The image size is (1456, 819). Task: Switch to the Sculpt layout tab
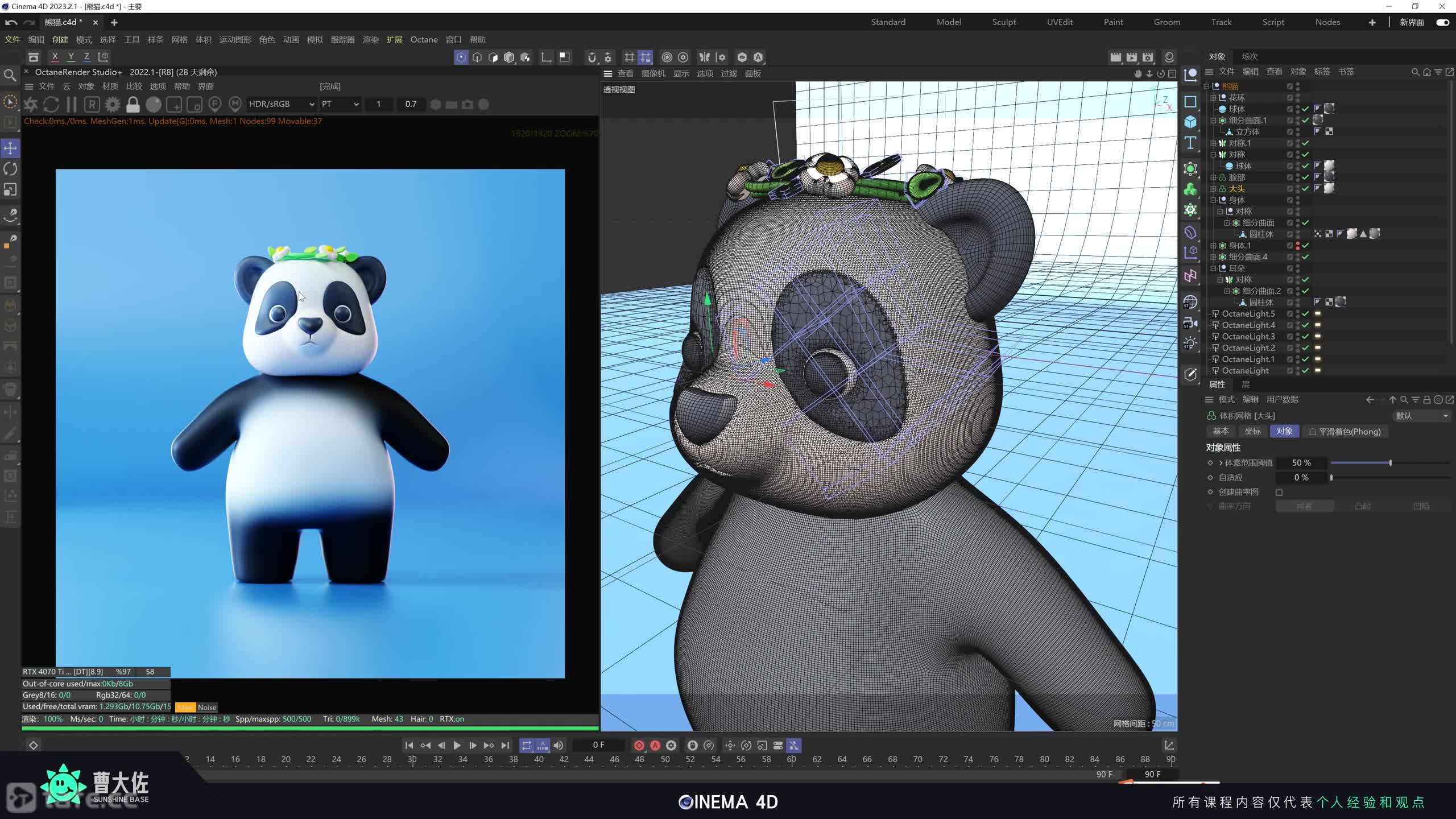1004,22
